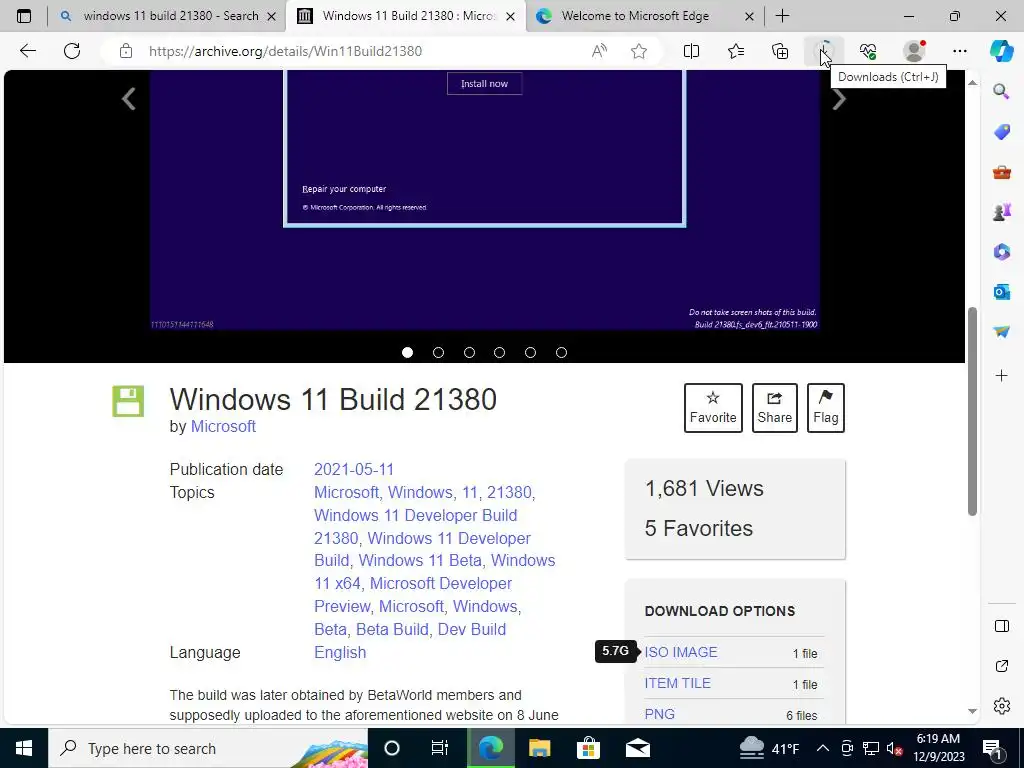Go back to previous page
This screenshot has width=1024, height=768.
click(27, 51)
